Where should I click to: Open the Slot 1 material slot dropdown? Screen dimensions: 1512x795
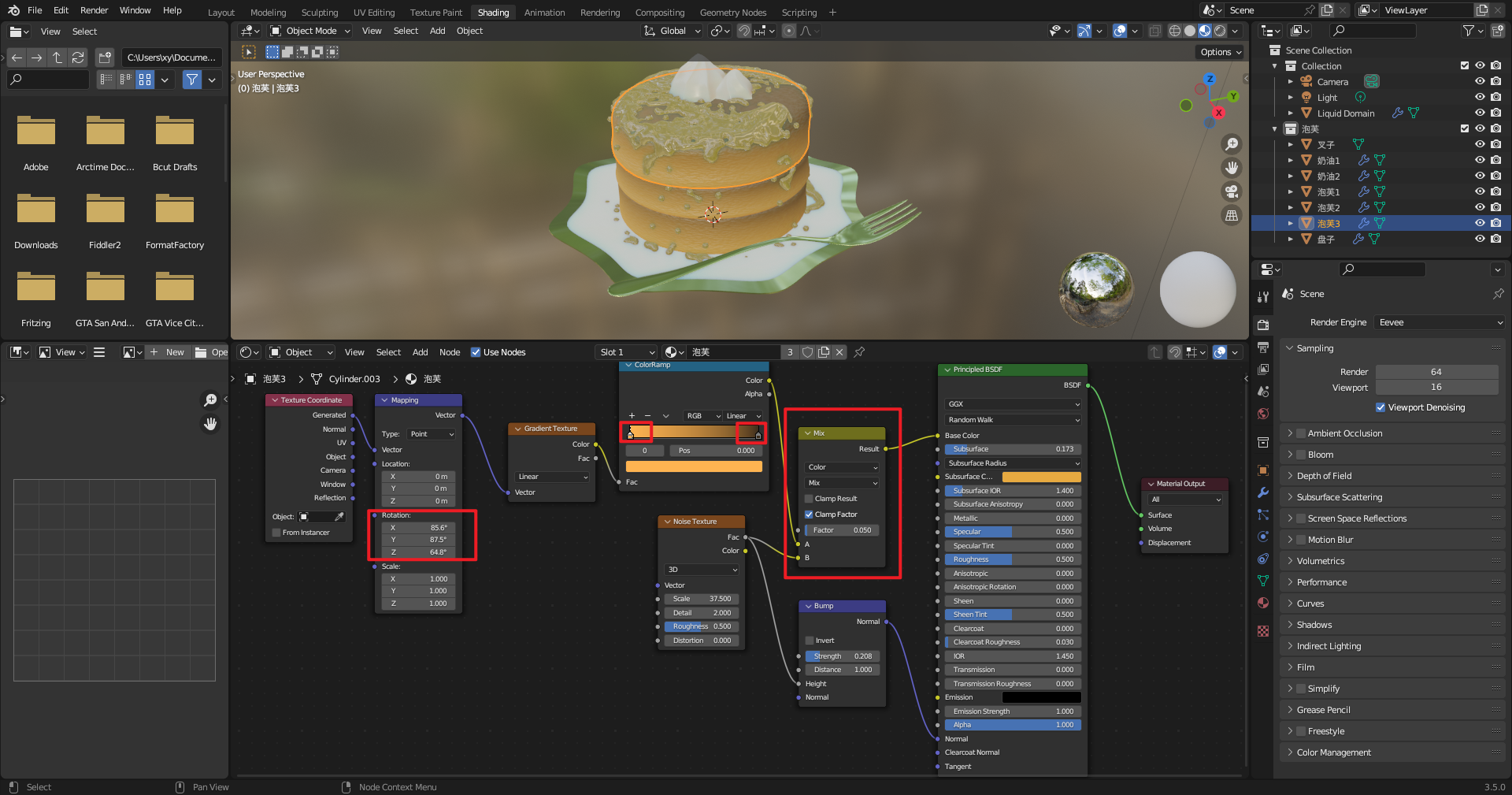627,352
